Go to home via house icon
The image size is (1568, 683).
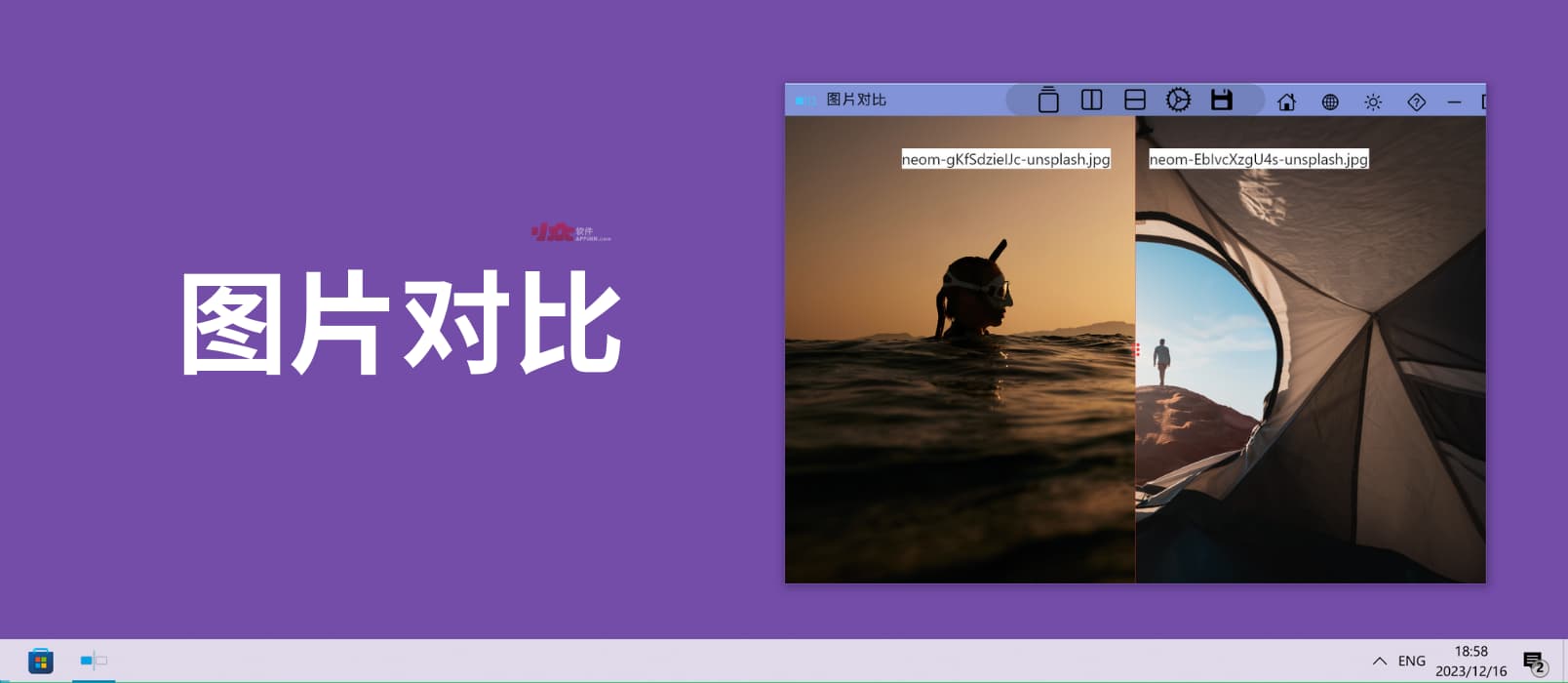point(1286,101)
